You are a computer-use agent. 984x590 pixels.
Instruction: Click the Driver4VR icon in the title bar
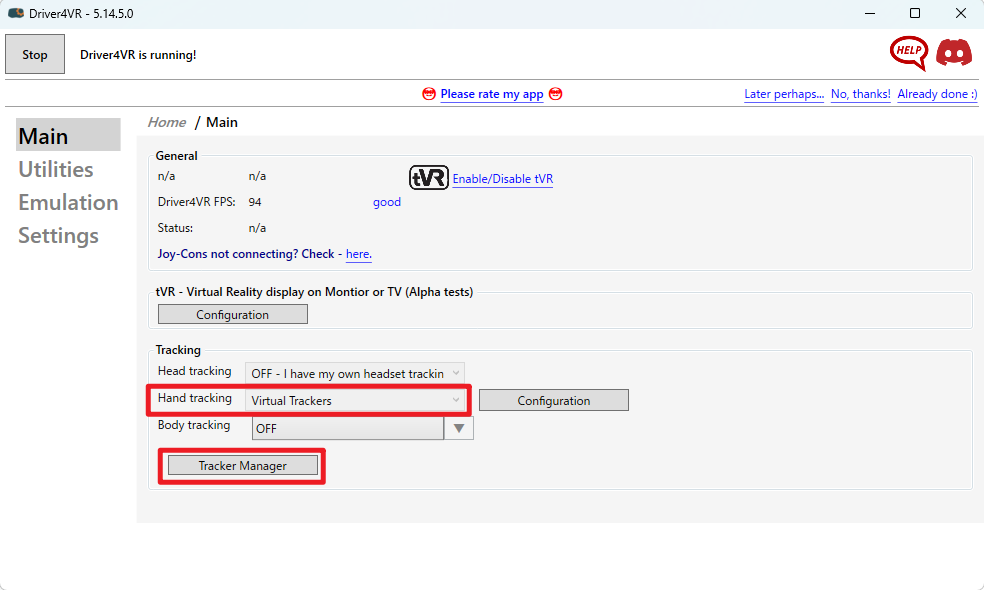click(x=16, y=13)
